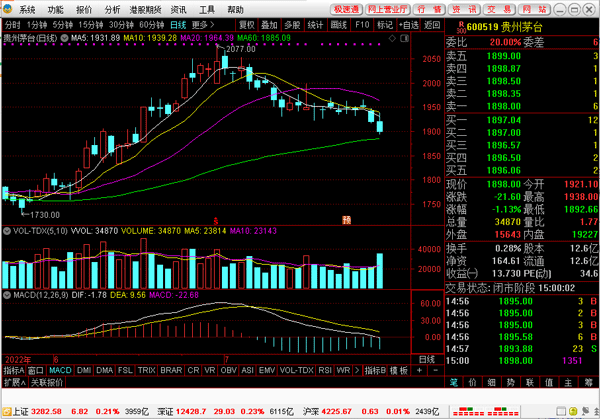Open the F10 company info
600x419 pixels.
pos(362,25)
